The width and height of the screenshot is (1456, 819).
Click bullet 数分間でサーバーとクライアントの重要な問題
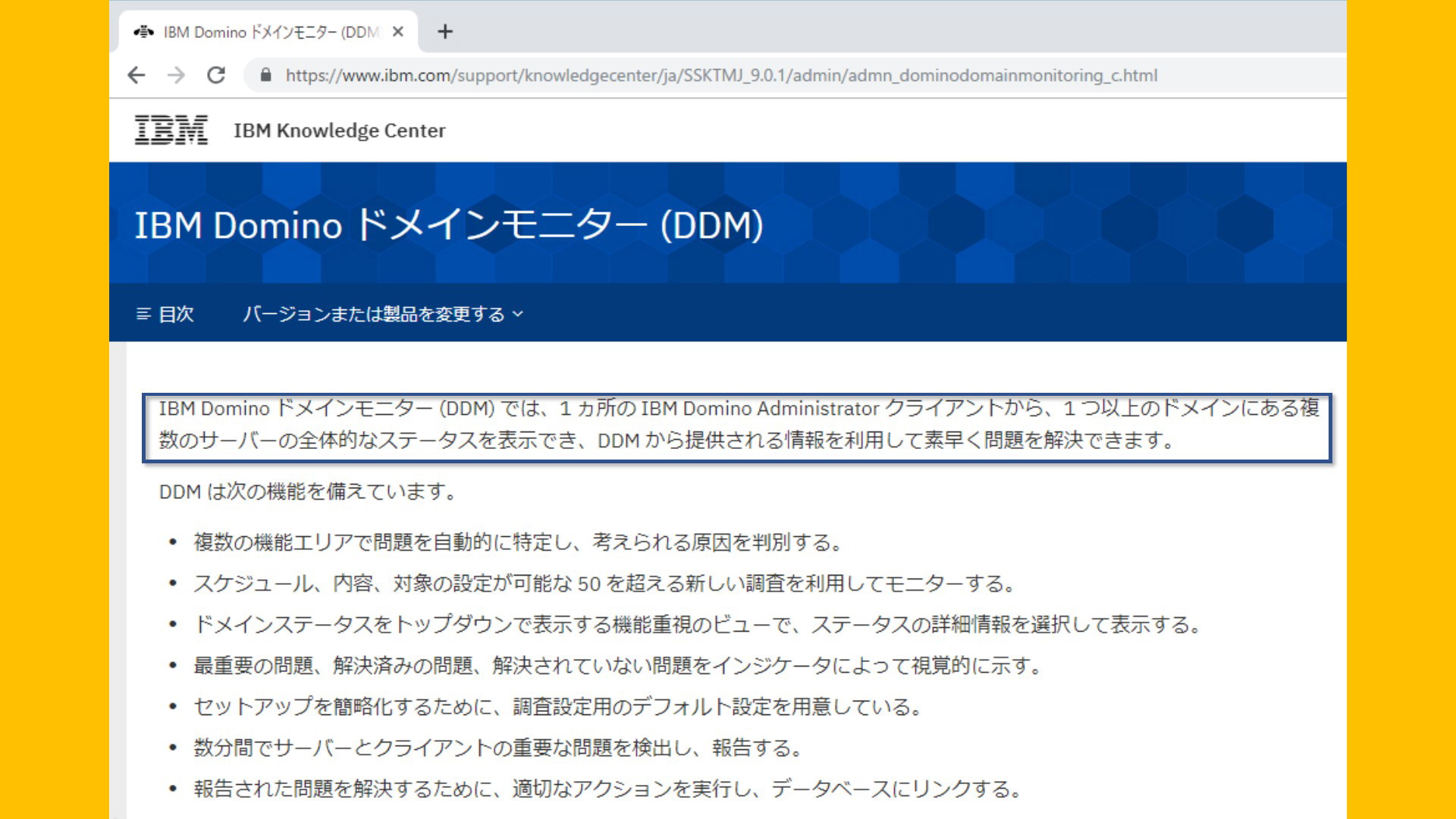pyautogui.click(x=498, y=748)
